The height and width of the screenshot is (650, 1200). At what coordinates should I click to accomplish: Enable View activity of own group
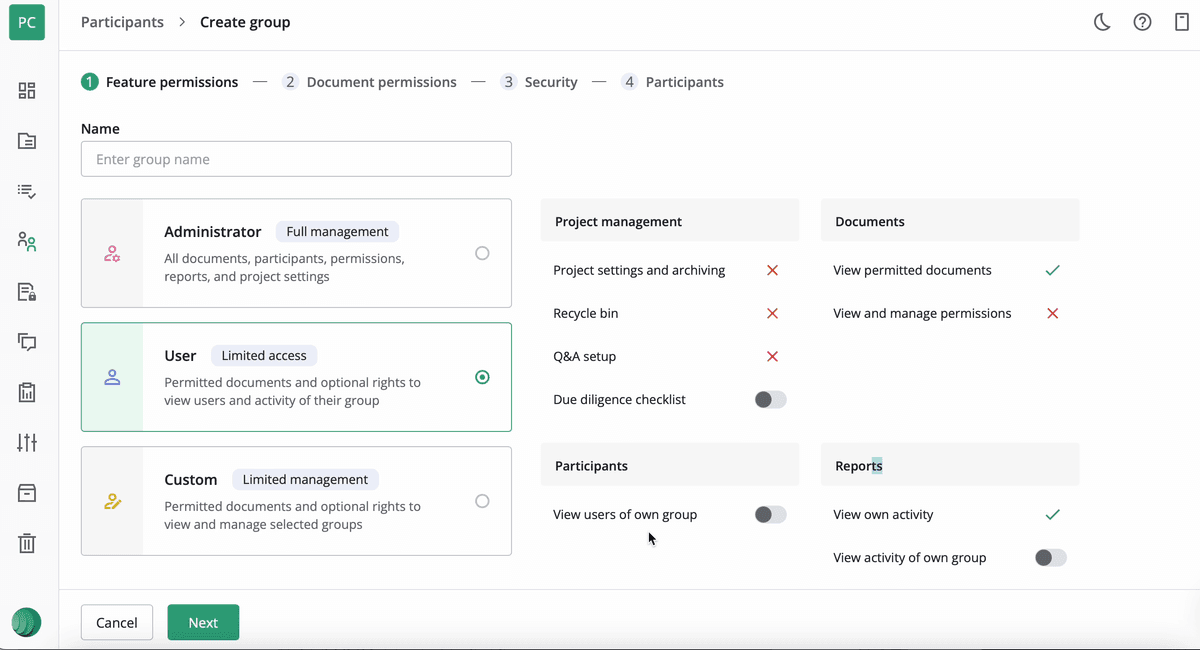coord(1050,558)
